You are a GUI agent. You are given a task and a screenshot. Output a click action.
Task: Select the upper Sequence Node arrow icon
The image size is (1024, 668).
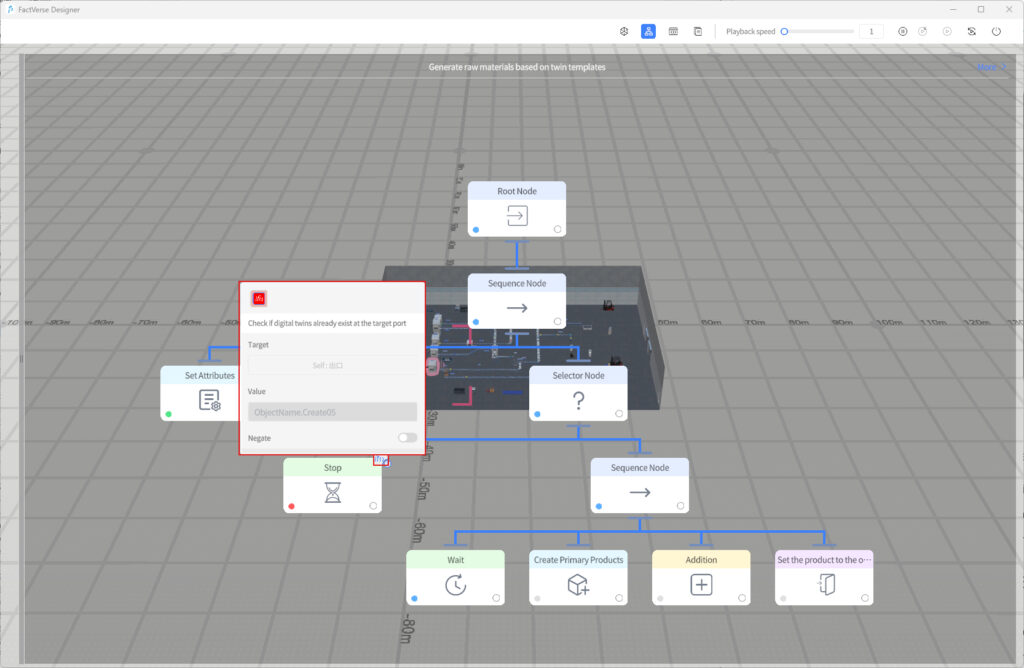point(517,308)
